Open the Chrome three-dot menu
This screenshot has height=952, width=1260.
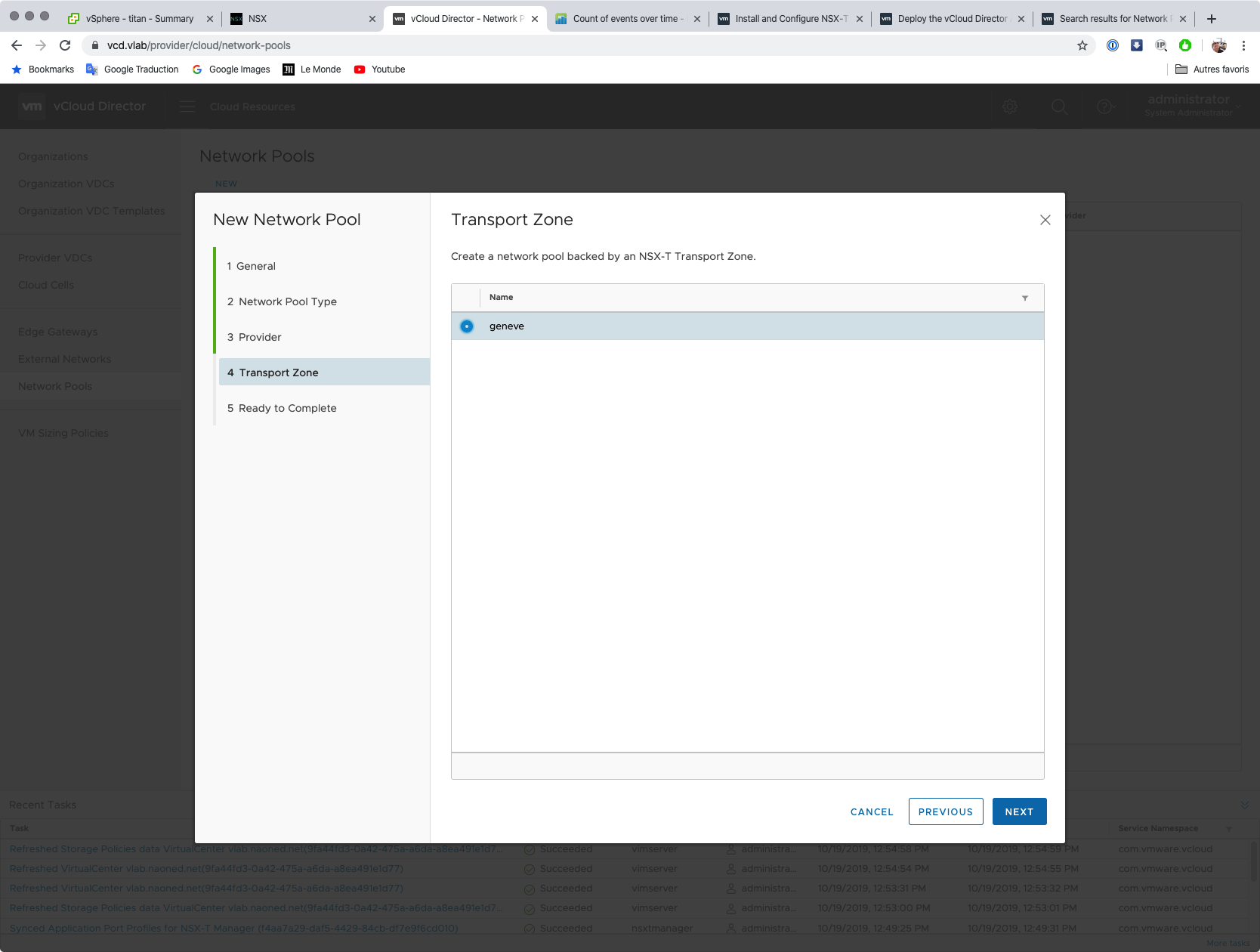pyautogui.click(x=1243, y=45)
